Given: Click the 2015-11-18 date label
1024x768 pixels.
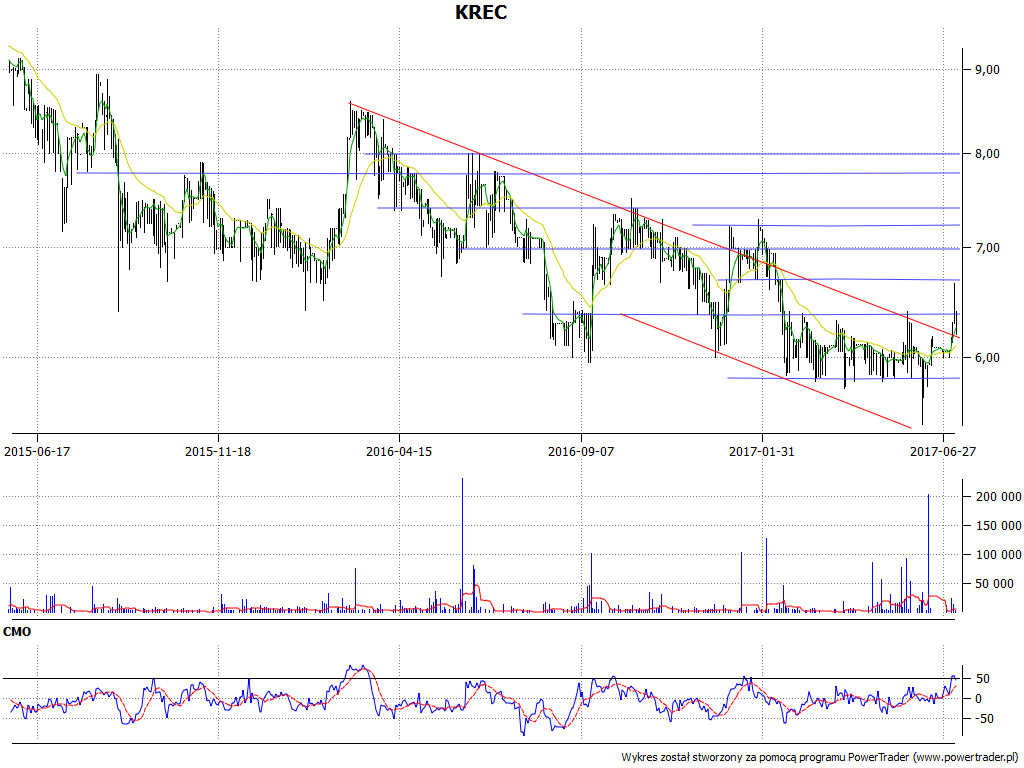Looking at the screenshot, I should click(218, 451).
